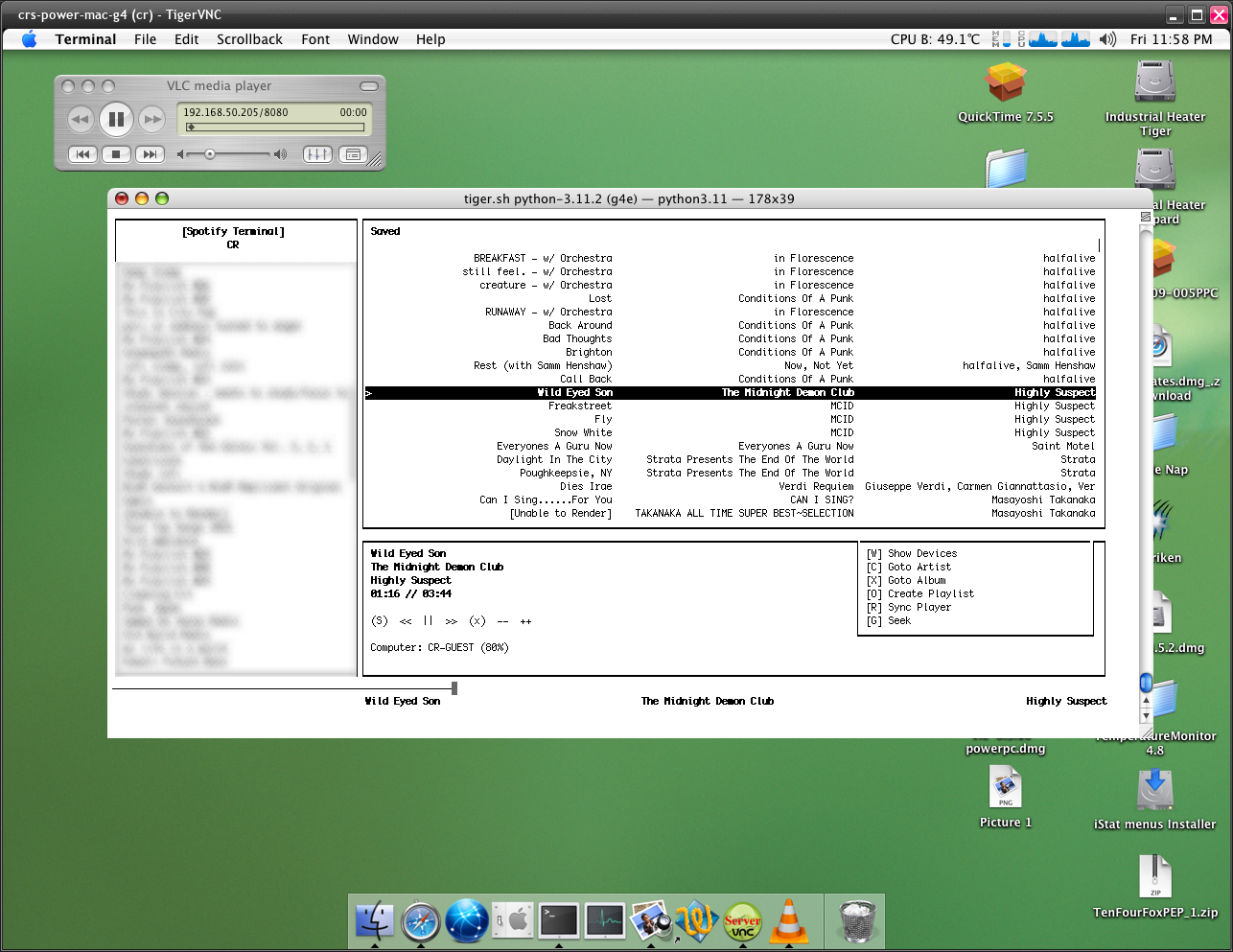Click the yellow rope lattice dock icon

coord(697,921)
